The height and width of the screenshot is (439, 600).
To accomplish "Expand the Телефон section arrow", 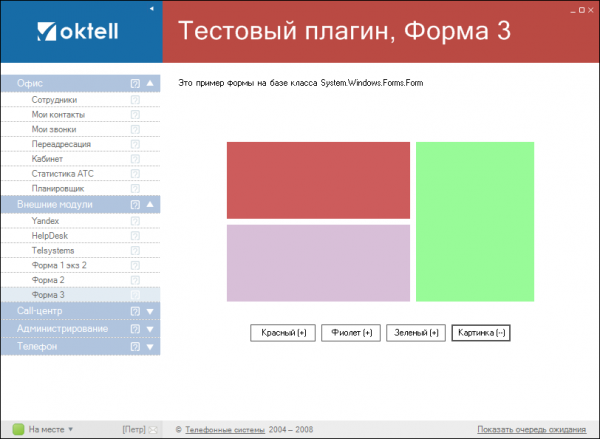I will tap(150, 347).
